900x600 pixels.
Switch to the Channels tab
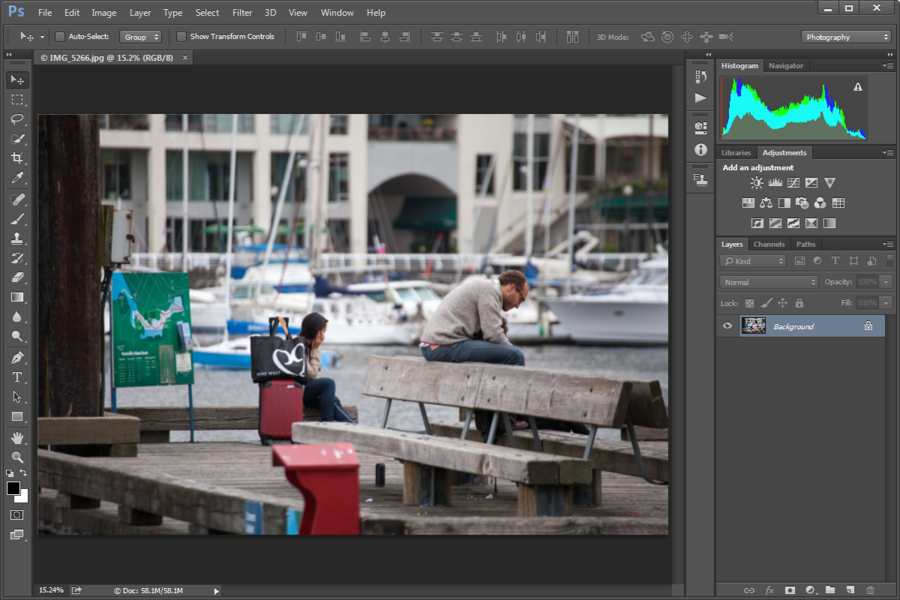point(768,244)
